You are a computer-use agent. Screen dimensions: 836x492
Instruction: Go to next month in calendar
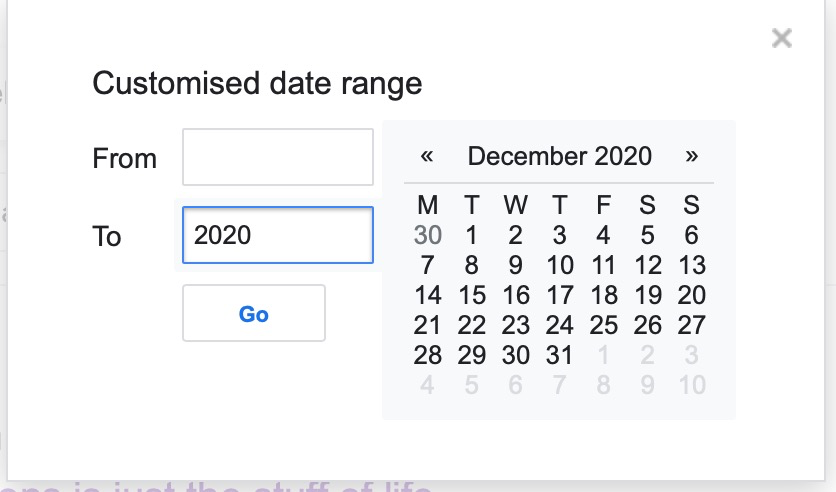pos(692,156)
